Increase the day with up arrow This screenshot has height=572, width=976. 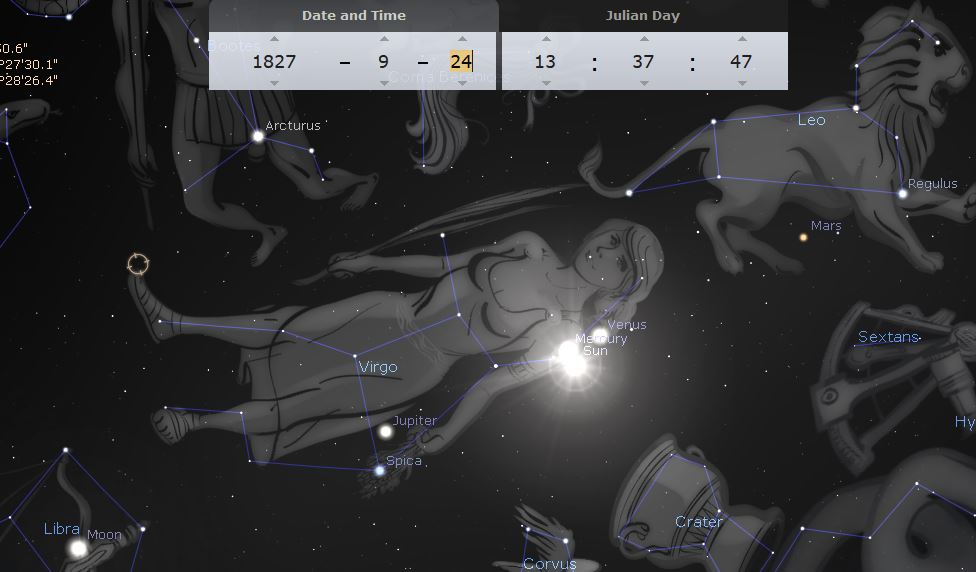pos(462,39)
